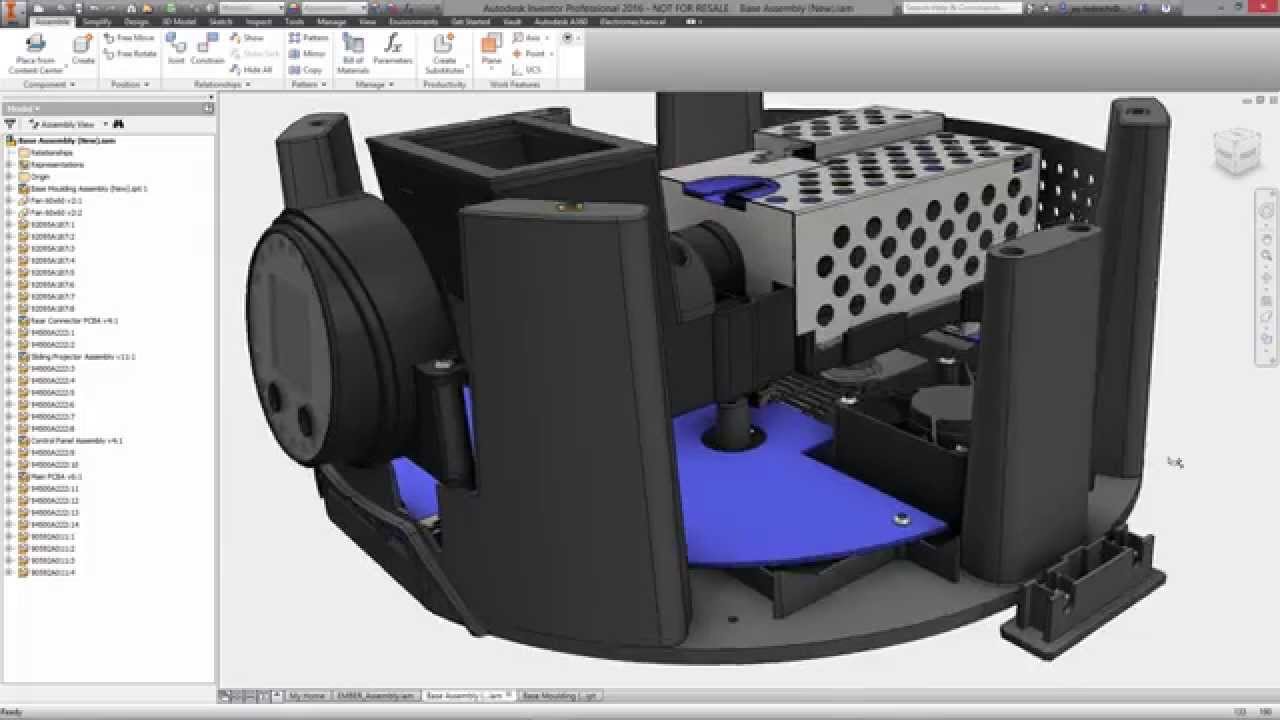The width and height of the screenshot is (1280, 720).
Task: Switch to the 3D Model ribbon tab
Action: point(179,21)
